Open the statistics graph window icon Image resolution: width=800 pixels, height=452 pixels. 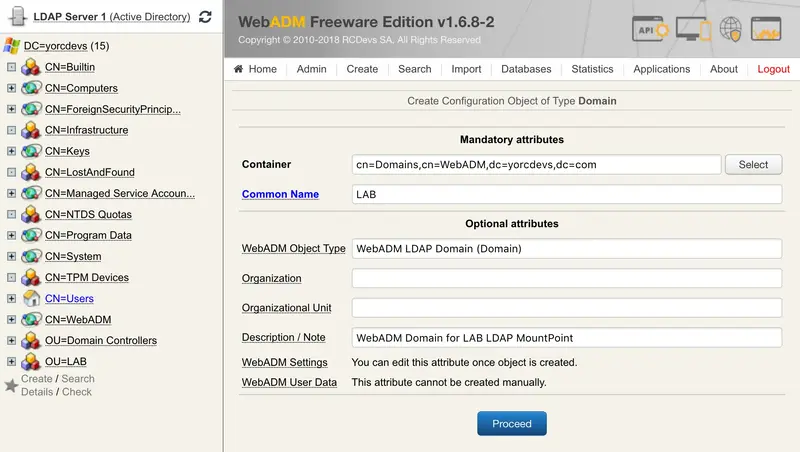pos(766,29)
